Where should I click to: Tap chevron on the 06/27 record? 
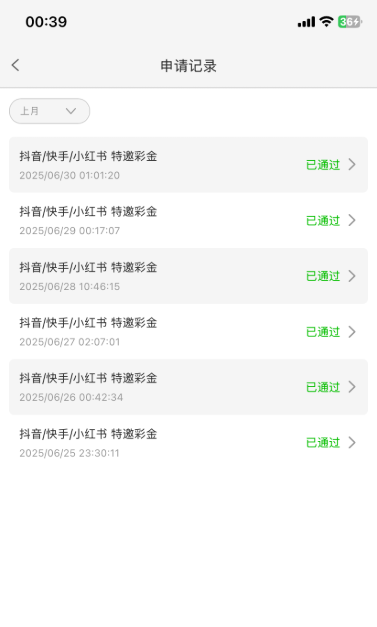[352, 331]
